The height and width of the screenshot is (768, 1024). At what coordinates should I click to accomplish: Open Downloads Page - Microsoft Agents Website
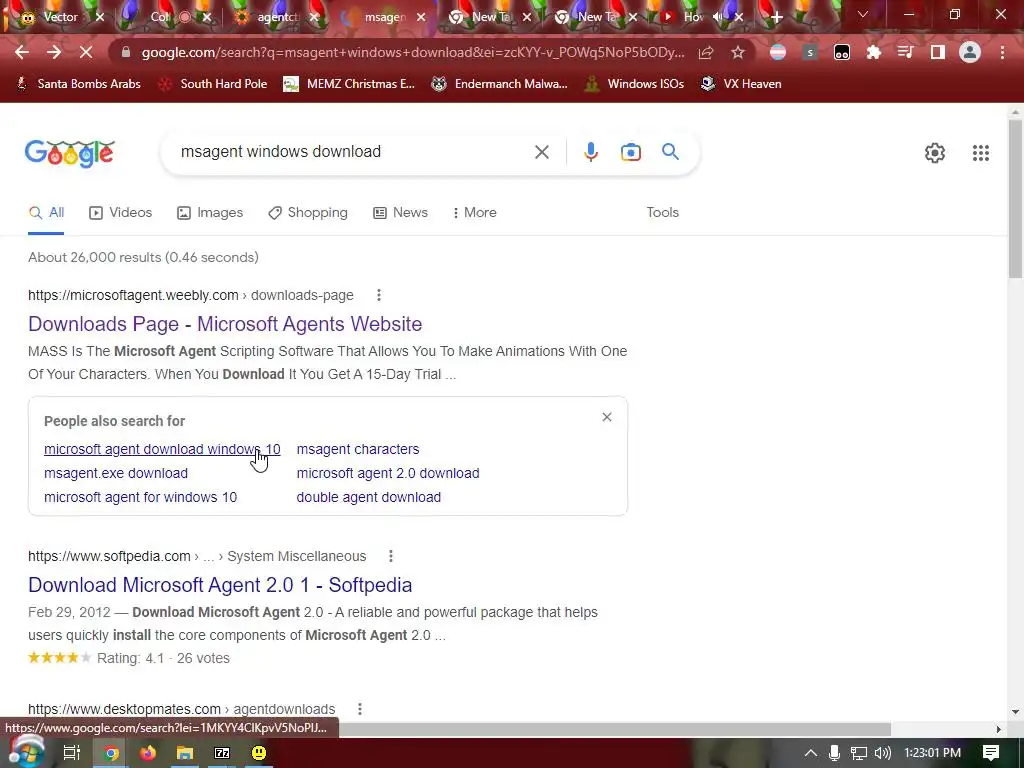[x=225, y=324]
